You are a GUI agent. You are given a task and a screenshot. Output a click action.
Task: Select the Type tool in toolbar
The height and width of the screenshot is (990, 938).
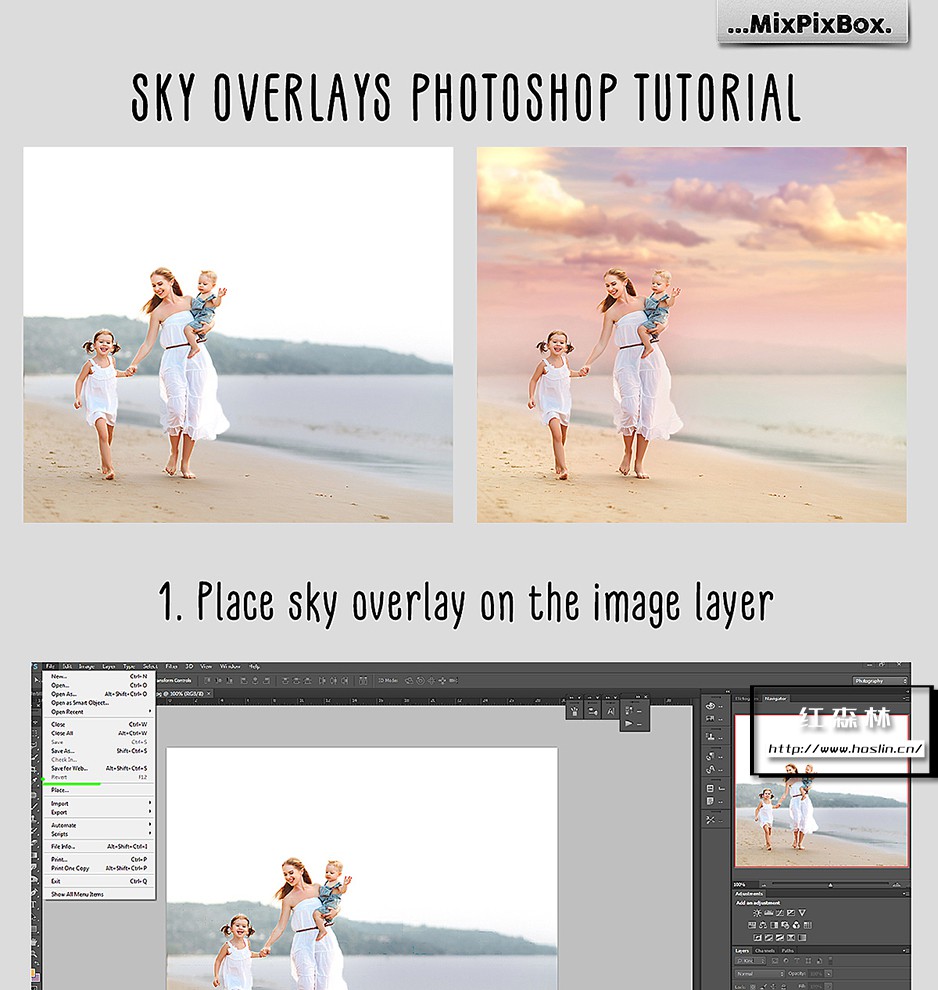35,904
